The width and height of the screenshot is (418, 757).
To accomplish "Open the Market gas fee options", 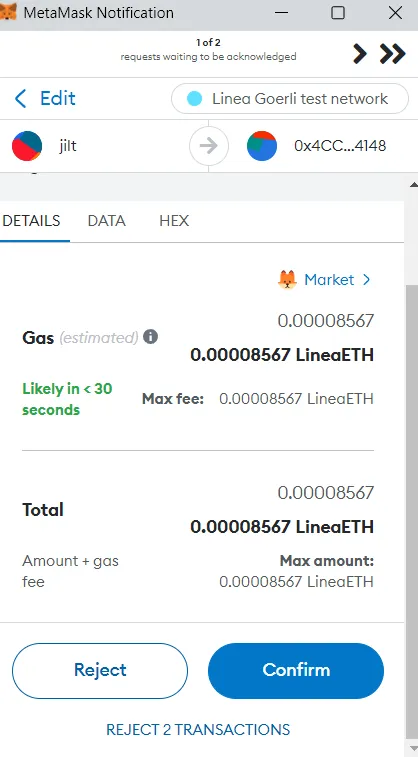I will point(329,280).
